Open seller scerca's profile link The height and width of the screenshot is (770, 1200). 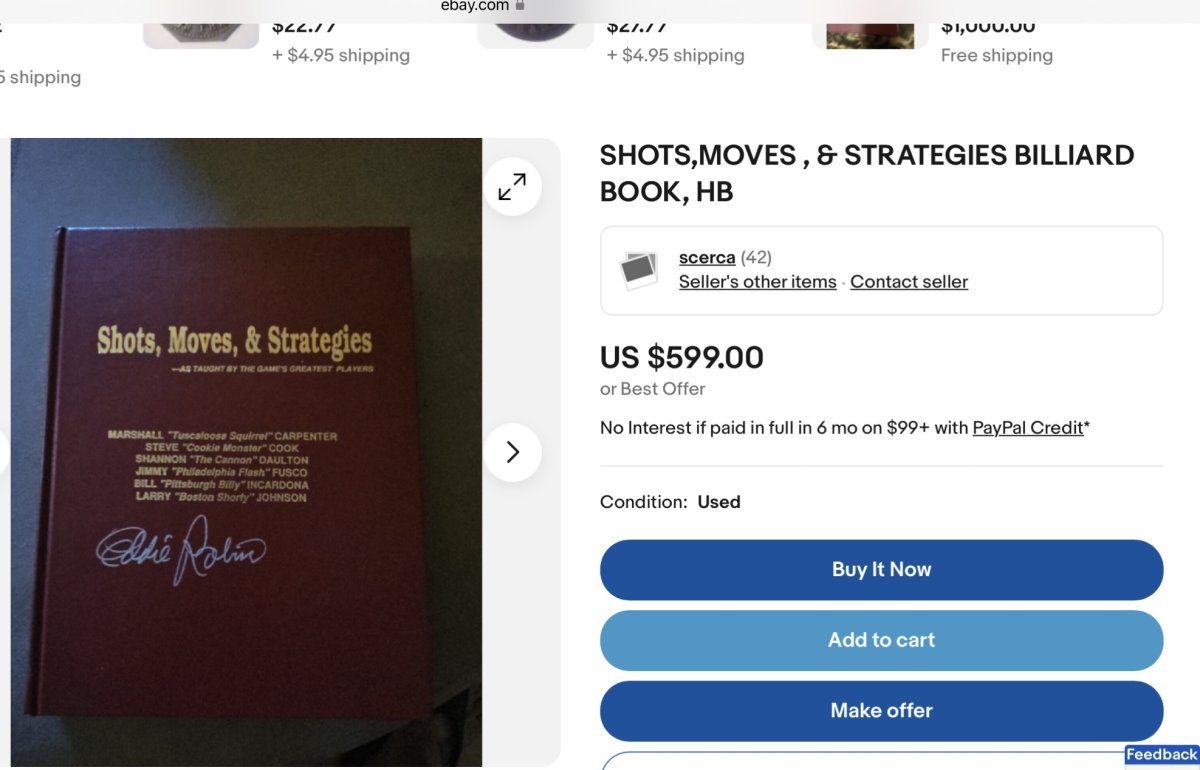coord(706,258)
